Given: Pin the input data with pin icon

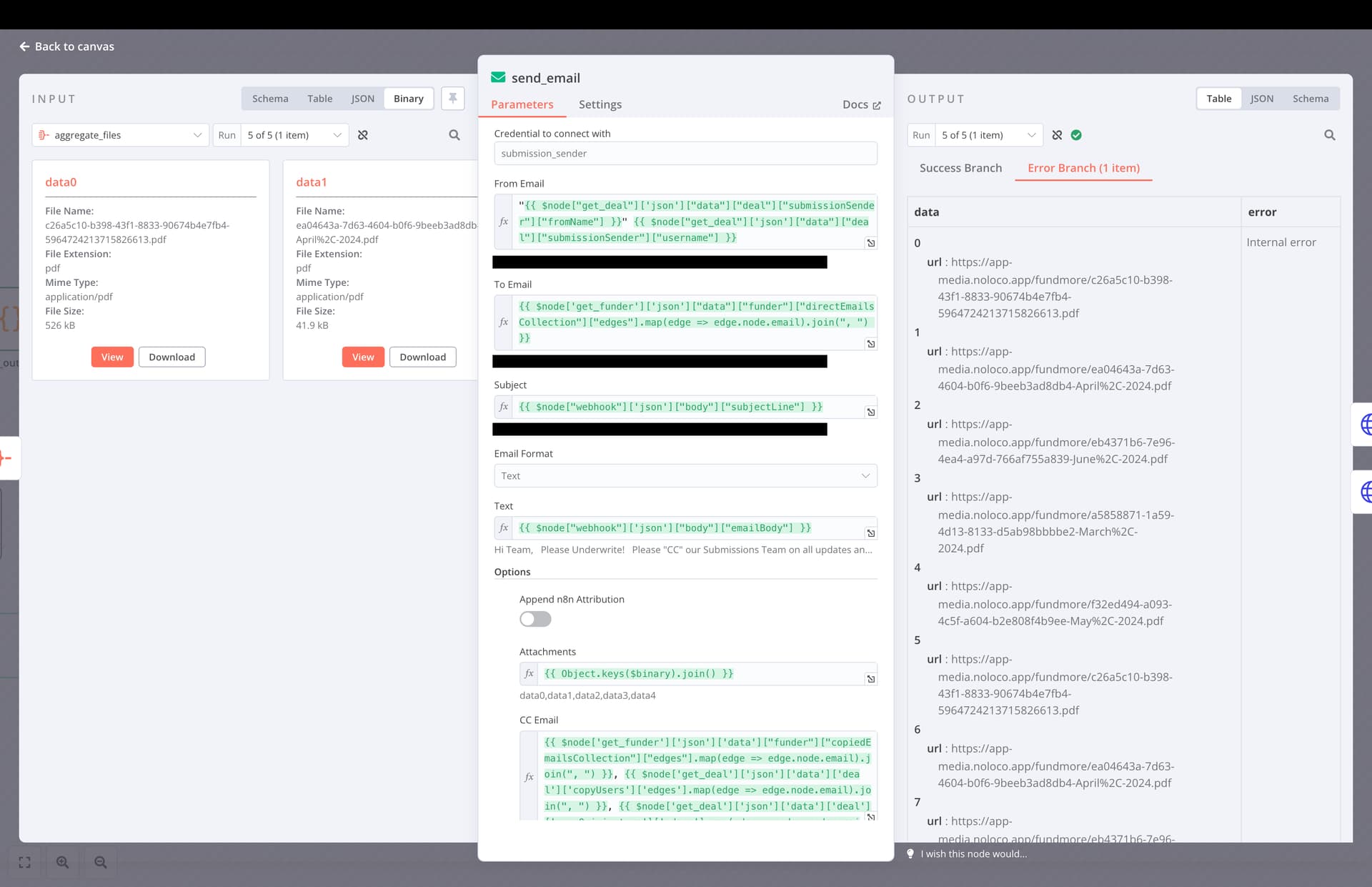Looking at the screenshot, I should click(x=453, y=98).
